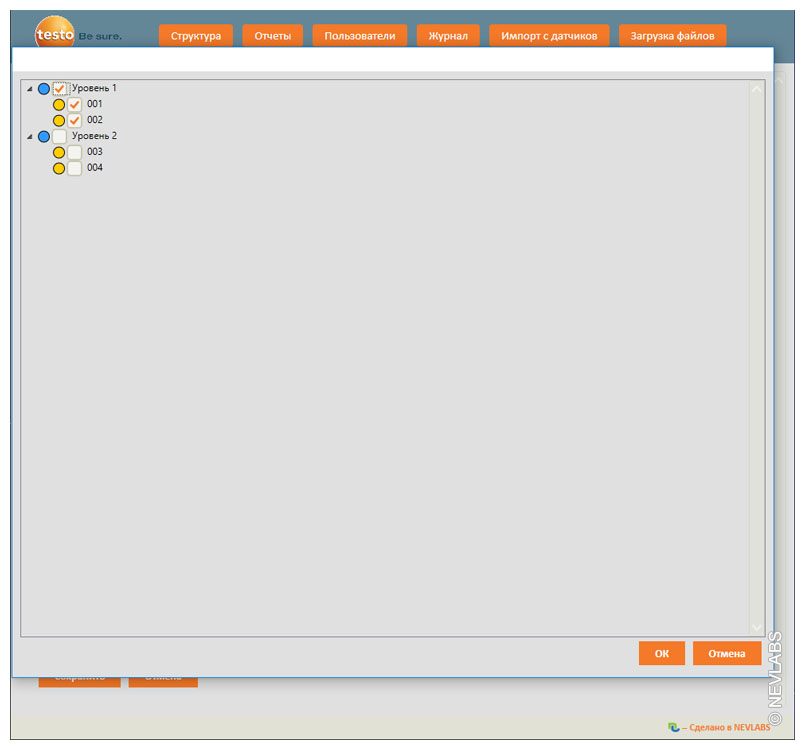Collapse the Уровень 1 tree node

(x=30, y=89)
